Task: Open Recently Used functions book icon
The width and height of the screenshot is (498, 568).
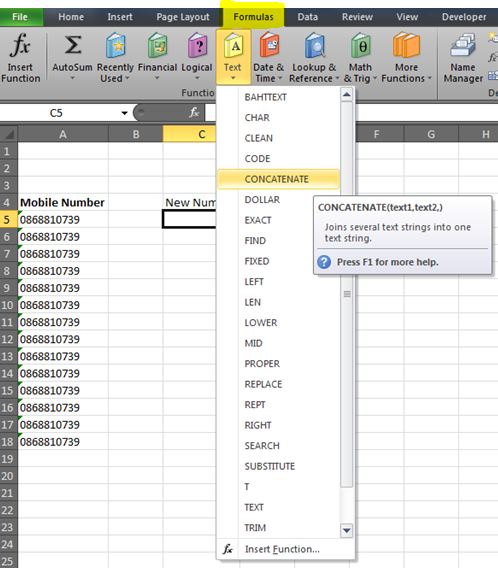Action: [116, 46]
